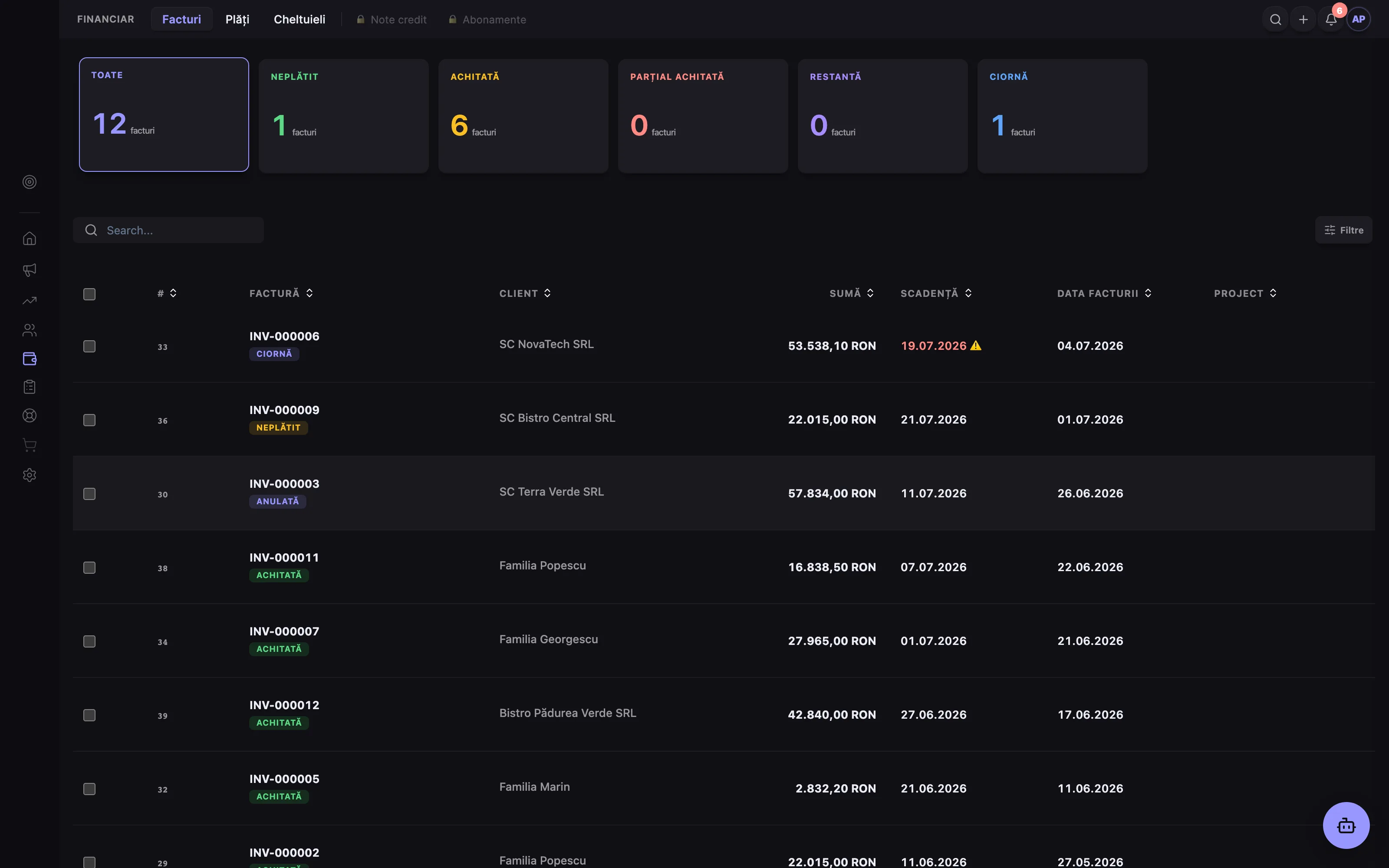Tick the checkbox for INV-000006 row

89,346
